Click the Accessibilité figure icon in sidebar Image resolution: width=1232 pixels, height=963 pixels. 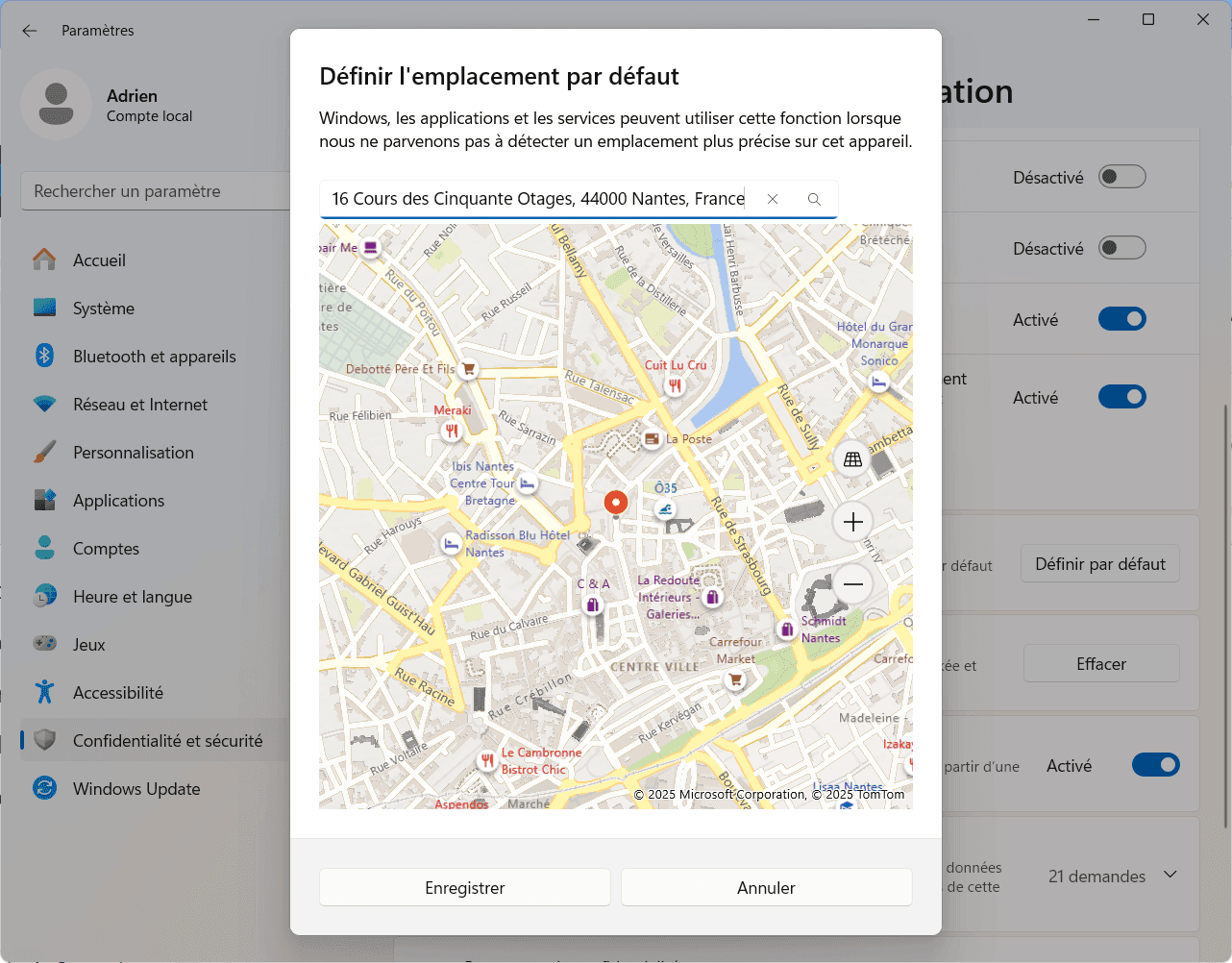(x=45, y=693)
